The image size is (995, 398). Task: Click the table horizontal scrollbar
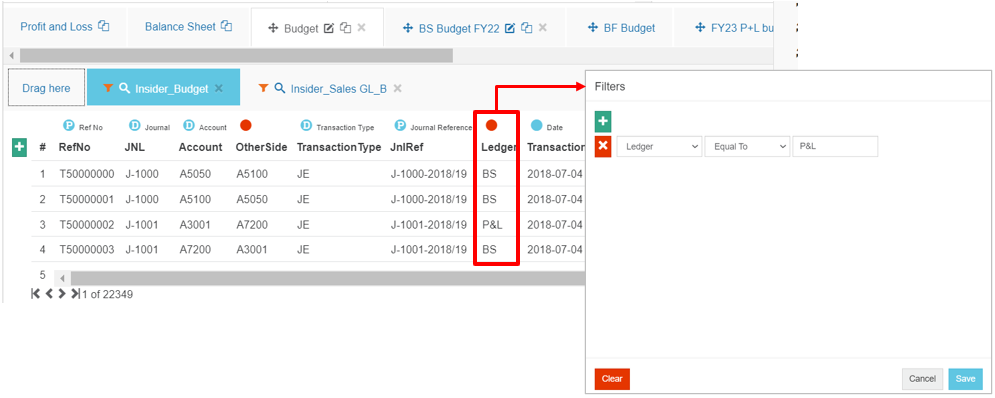(327, 278)
